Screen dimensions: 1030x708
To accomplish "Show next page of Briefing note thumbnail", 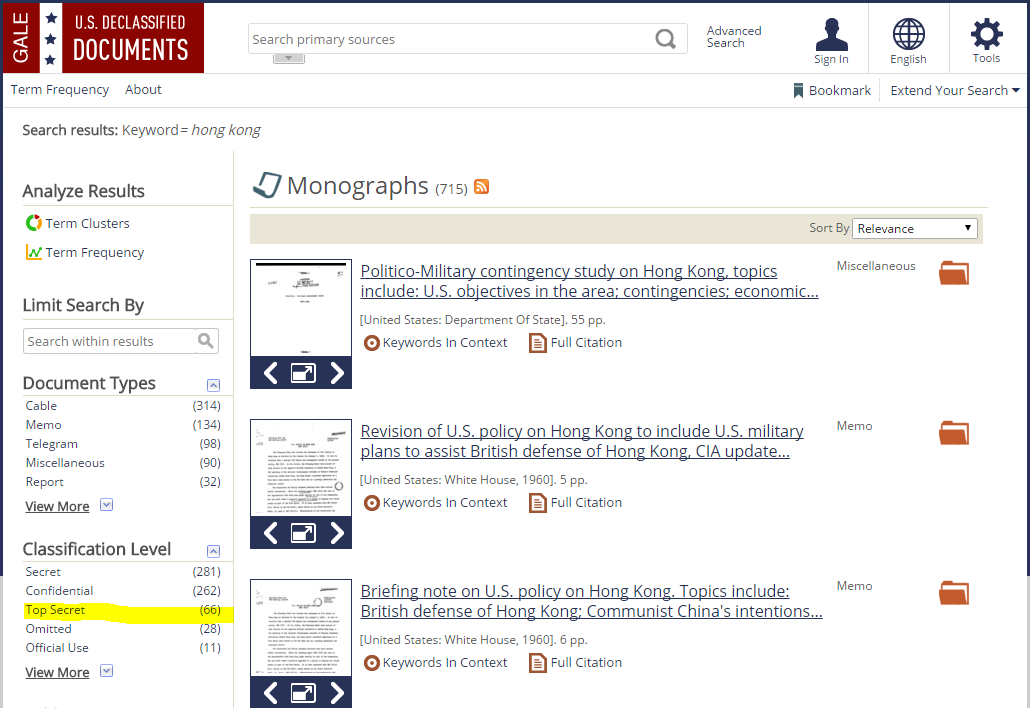I will (x=336, y=693).
